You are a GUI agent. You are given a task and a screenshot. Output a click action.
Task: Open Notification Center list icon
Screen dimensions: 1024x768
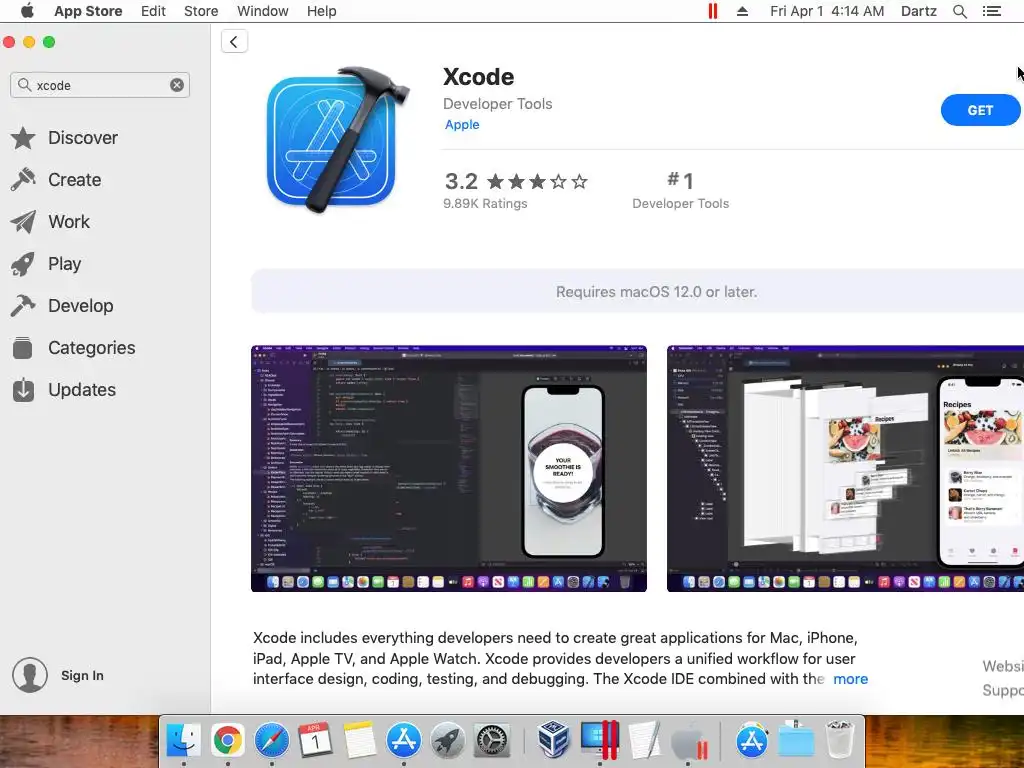click(x=992, y=11)
